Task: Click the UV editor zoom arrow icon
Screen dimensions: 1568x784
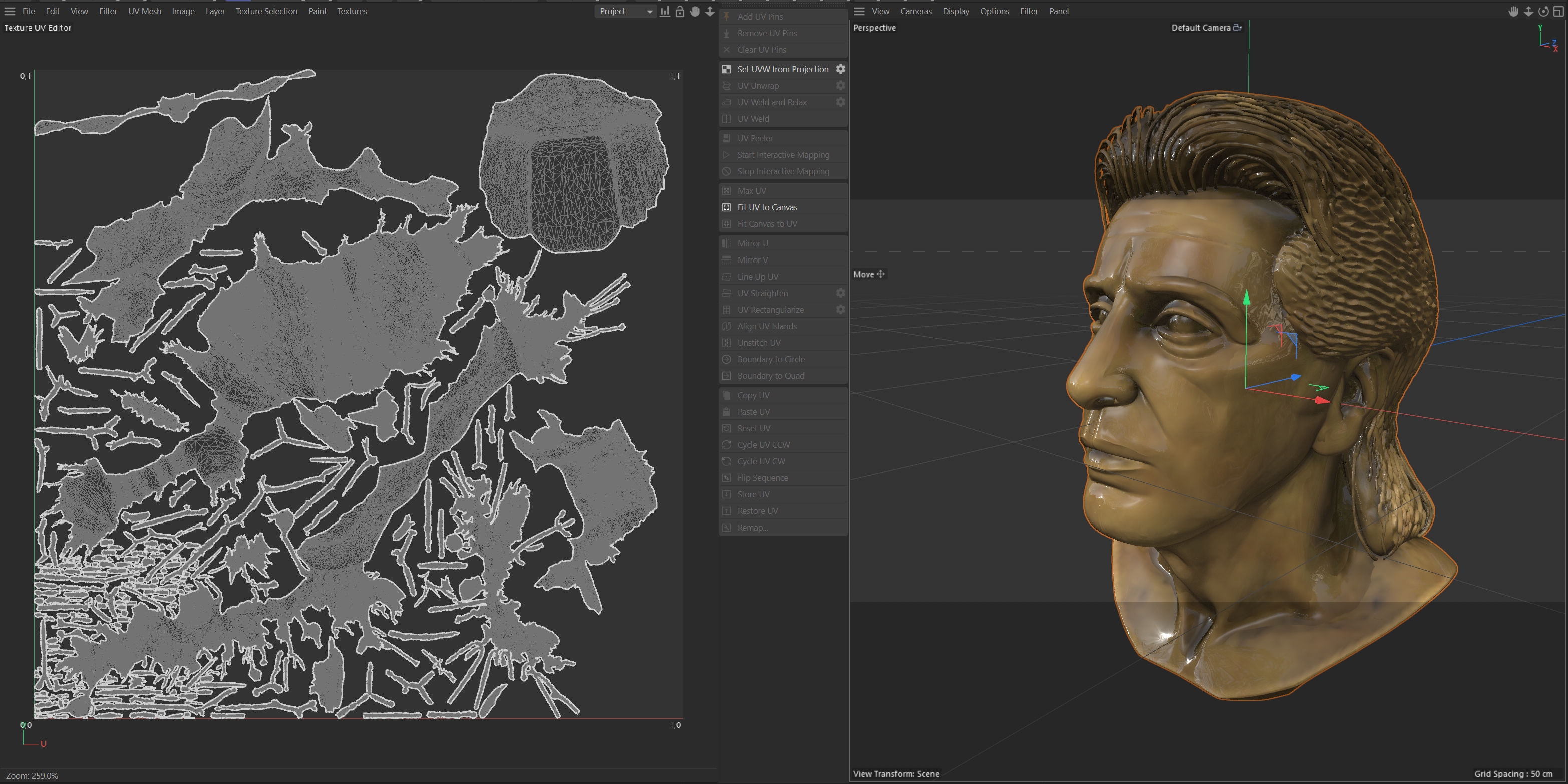Action: pos(710,11)
